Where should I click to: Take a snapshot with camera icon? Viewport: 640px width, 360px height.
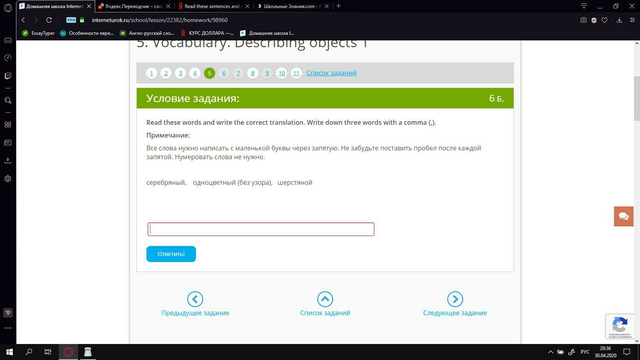pos(583,20)
